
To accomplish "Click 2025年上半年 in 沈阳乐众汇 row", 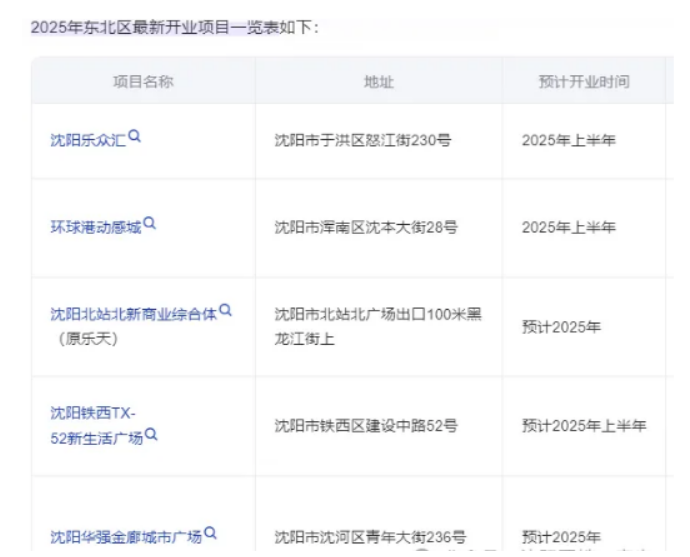I will [x=569, y=140].
